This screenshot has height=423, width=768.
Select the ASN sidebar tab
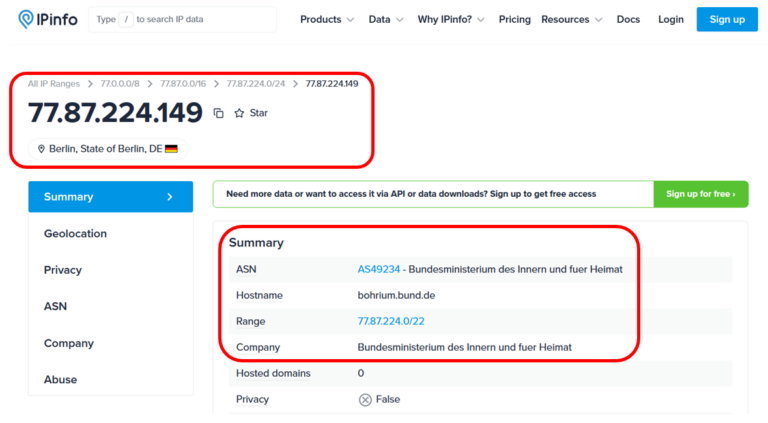pos(56,307)
